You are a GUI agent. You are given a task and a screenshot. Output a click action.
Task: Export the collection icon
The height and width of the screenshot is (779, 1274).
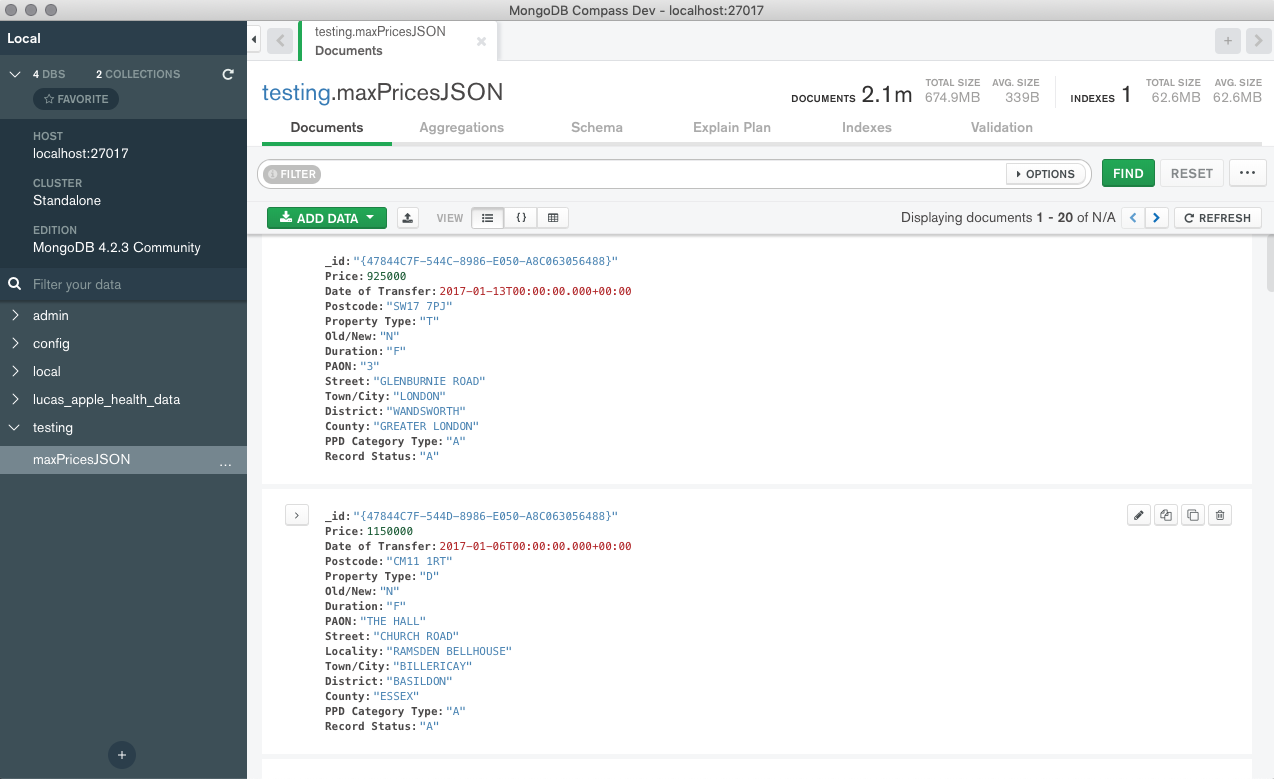pyautogui.click(x=408, y=218)
